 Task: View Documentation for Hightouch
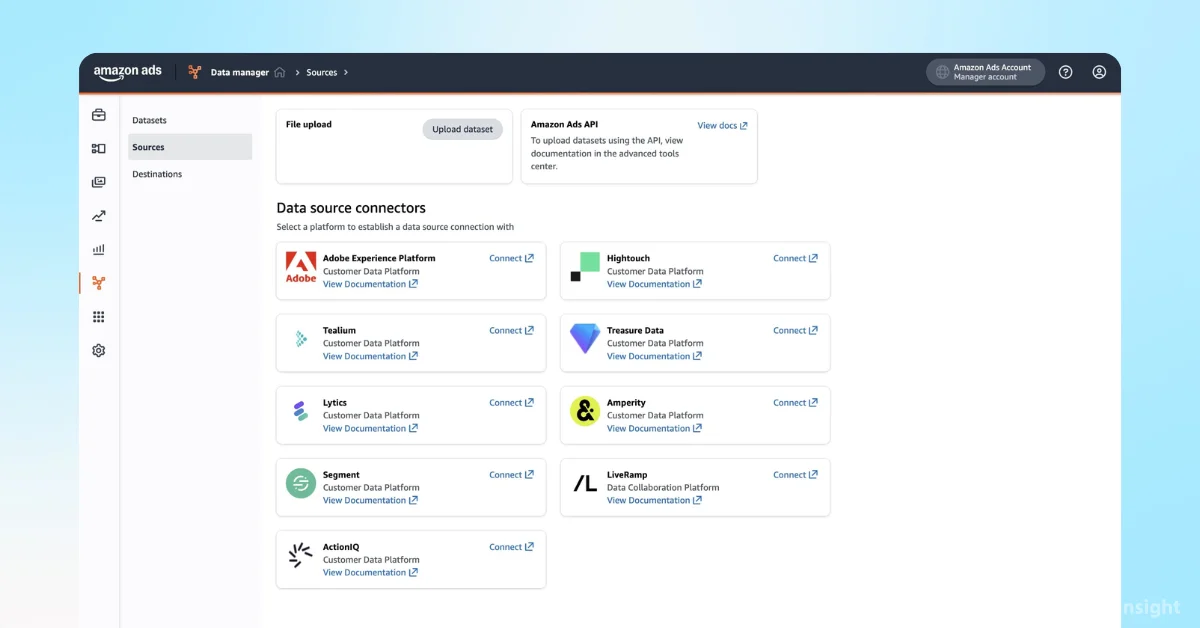point(654,284)
